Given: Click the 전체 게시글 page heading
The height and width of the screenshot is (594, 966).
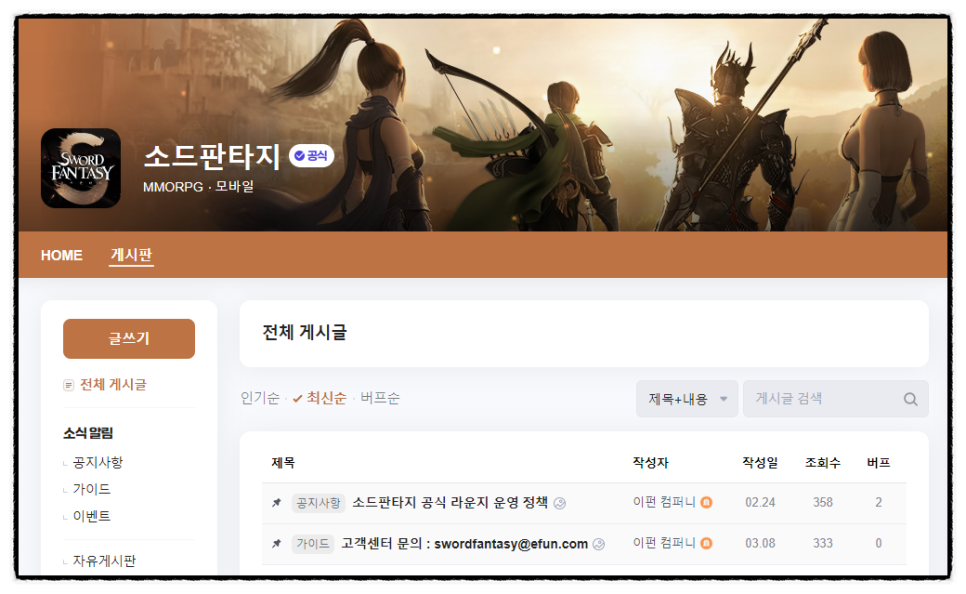Looking at the screenshot, I should [305, 333].
